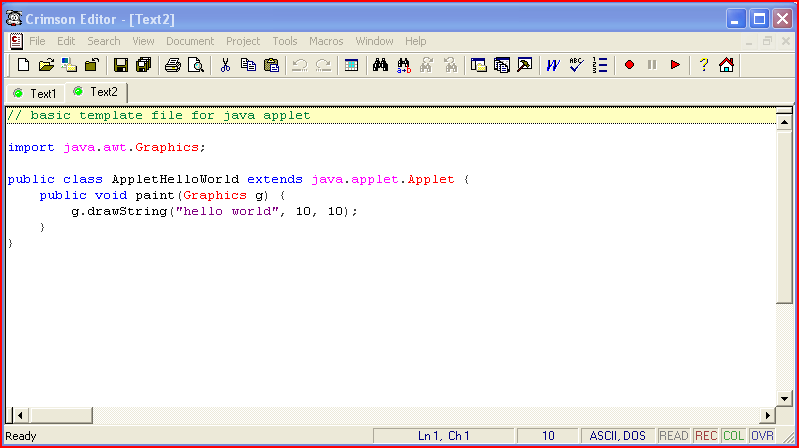Toggle line numbers icon in toolbar
The height and width of the screenshot is (448, 799).
600,65
